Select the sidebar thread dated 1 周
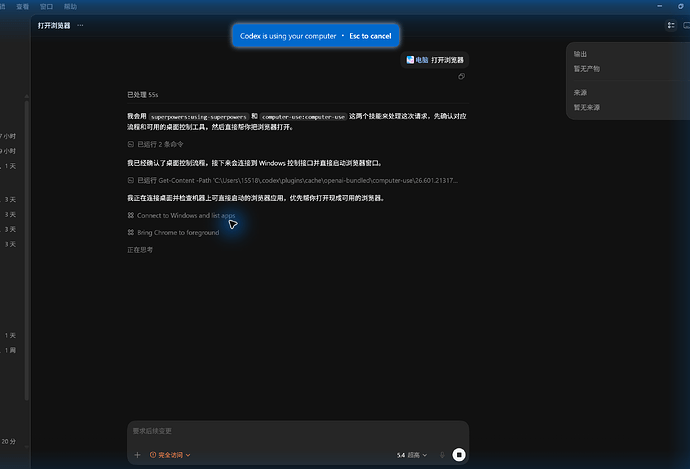The width and height of the screenshot is (690, 469). tap(11, 350)
